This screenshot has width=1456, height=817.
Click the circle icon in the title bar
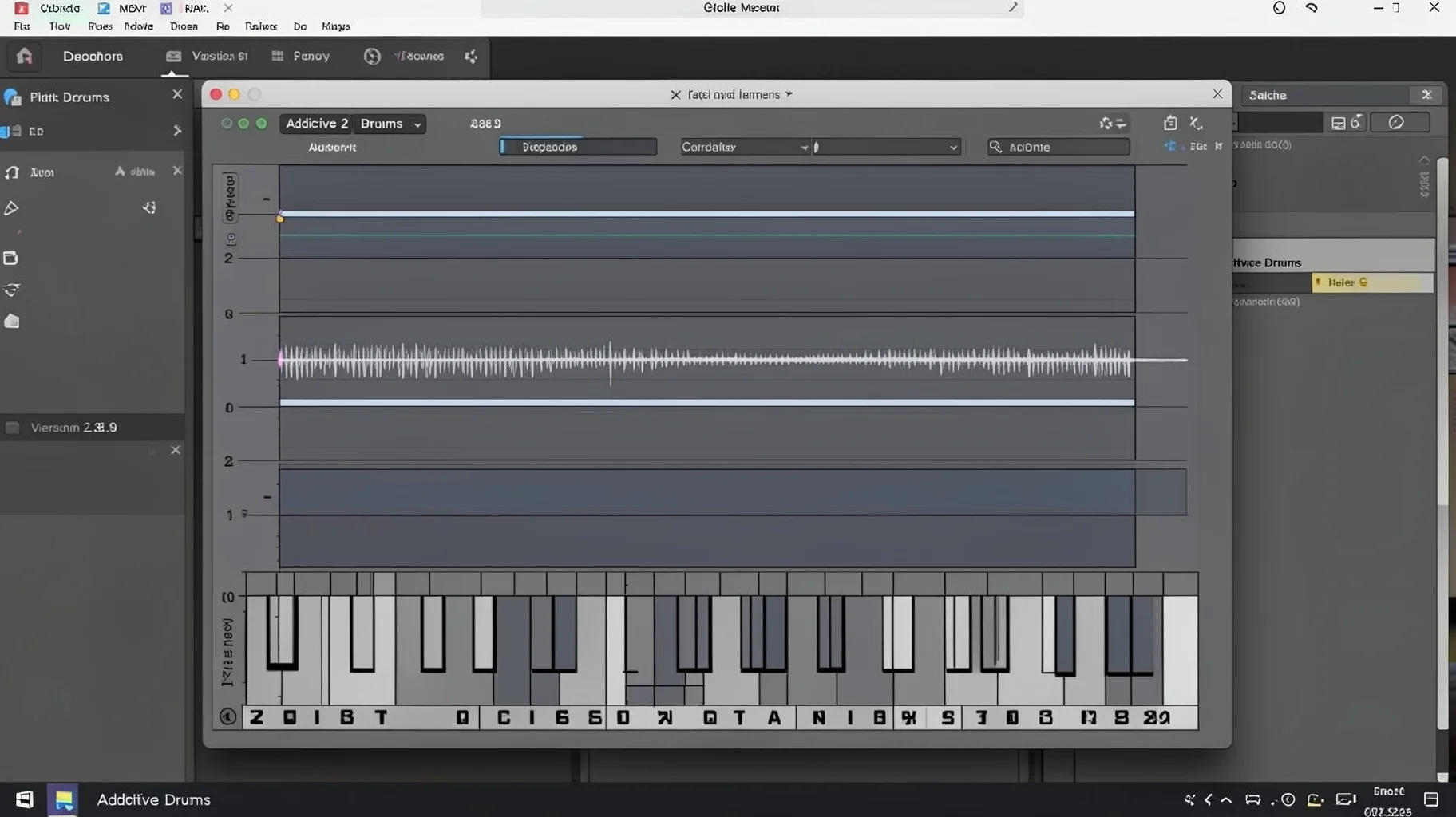(1279, 8)
